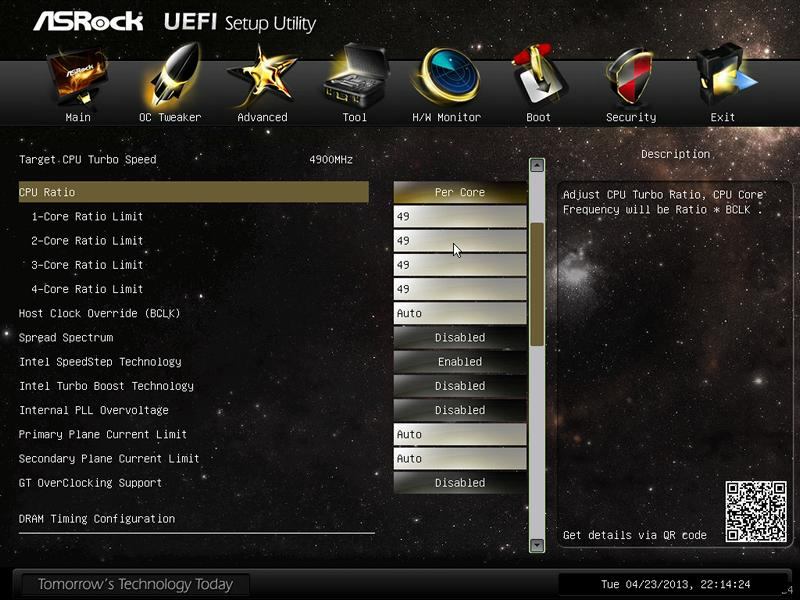This screenshot has height=600, width=800.
Task: Select the 1-Core Ratio Limit label
Action: (87, 216)
